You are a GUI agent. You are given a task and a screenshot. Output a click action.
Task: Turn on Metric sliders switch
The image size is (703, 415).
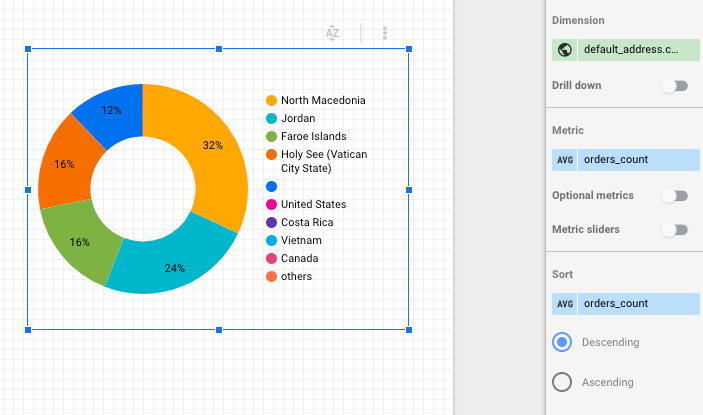675,230
